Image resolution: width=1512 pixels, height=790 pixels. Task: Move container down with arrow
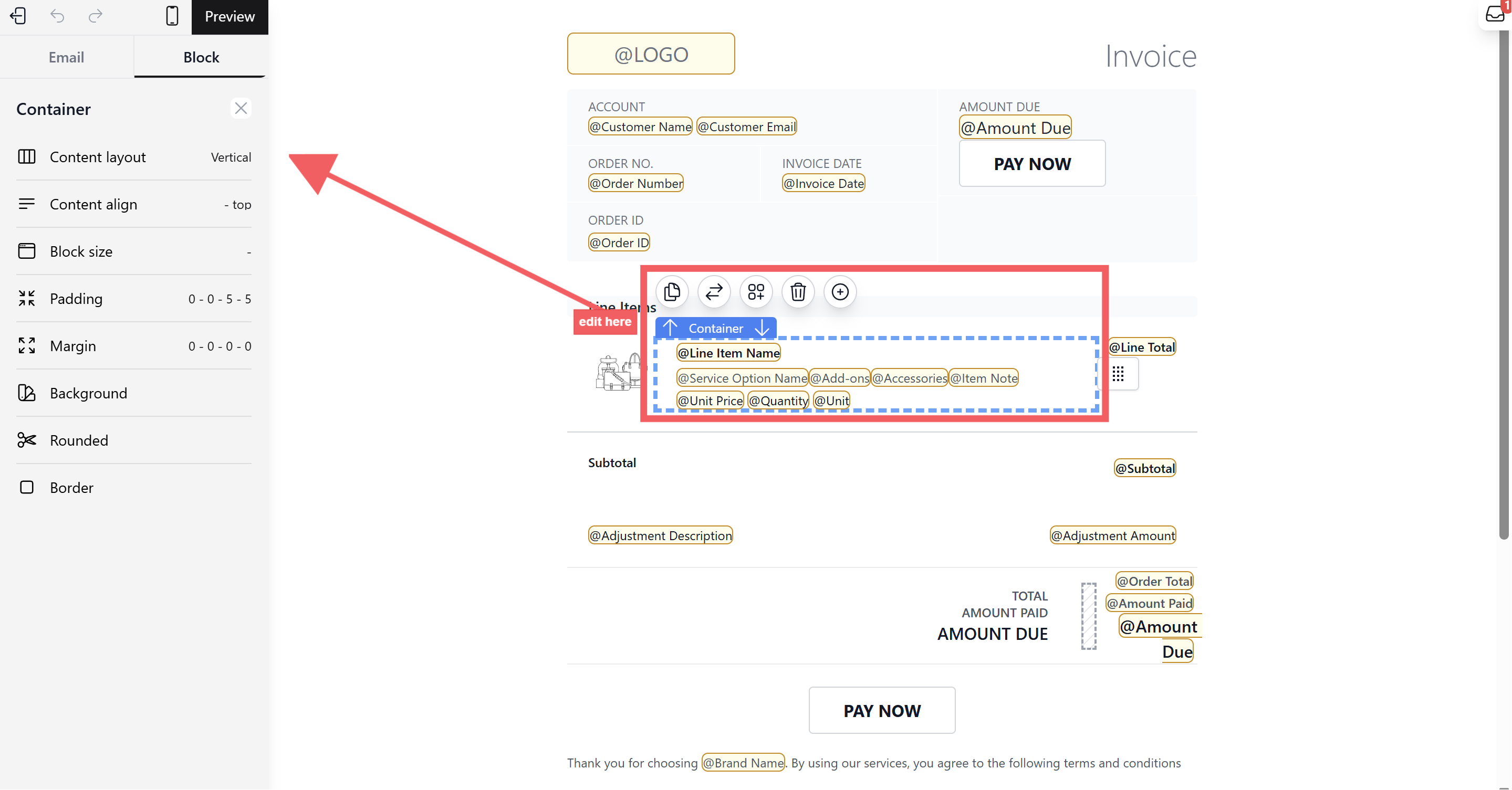coord(762,328)
